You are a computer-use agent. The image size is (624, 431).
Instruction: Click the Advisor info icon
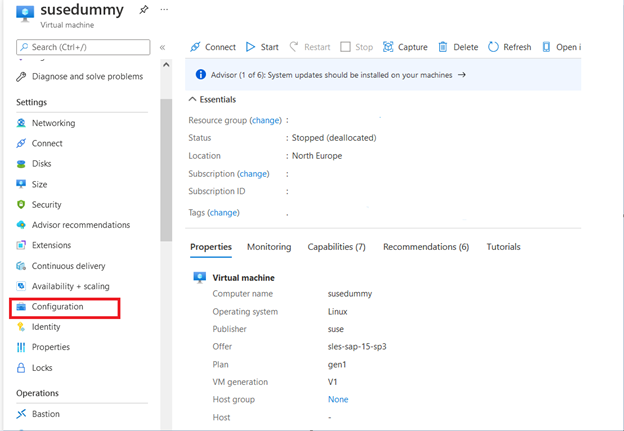tap(201, 74)
